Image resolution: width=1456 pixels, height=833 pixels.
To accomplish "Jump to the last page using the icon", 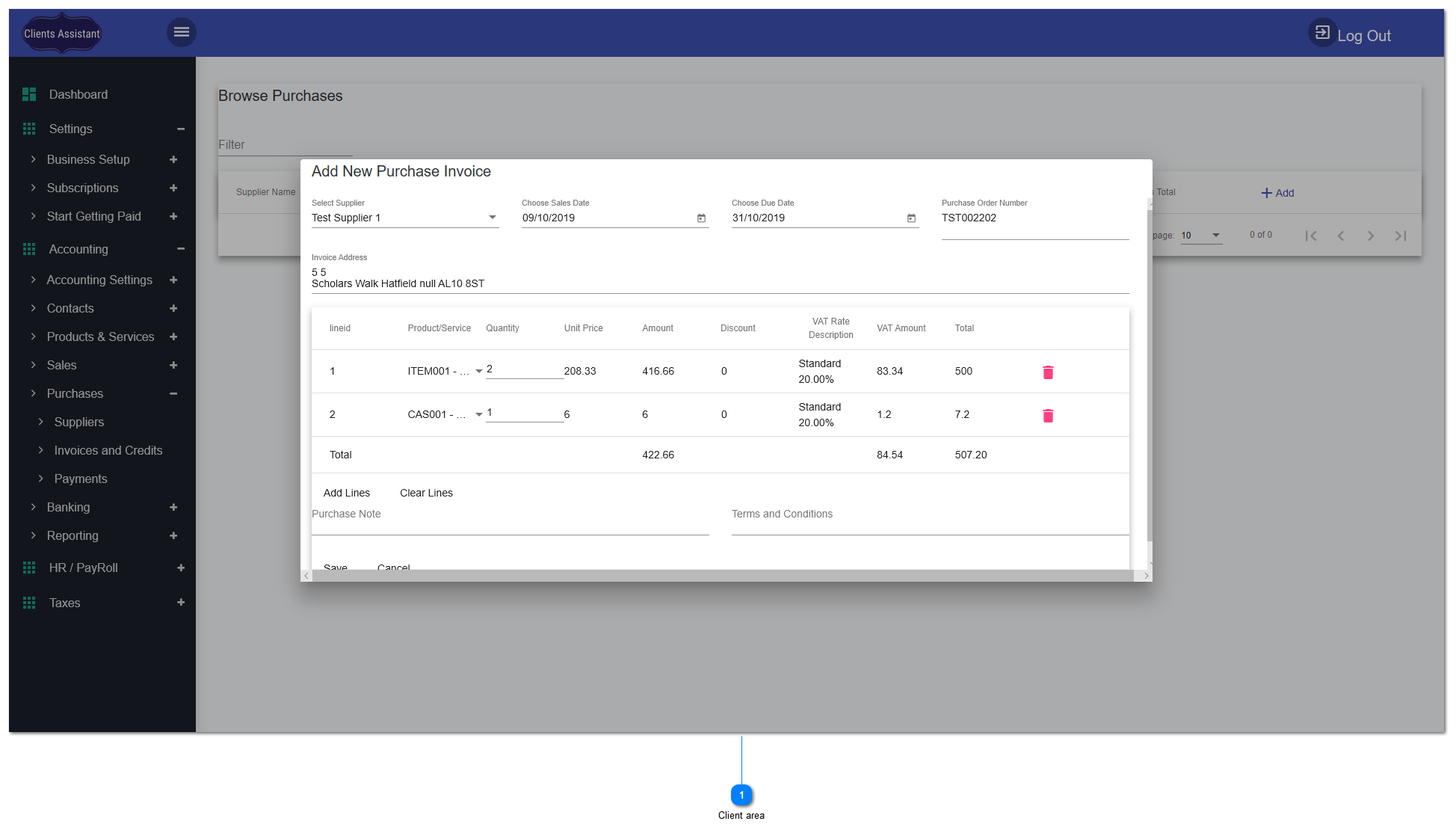I will (1401, 235).
